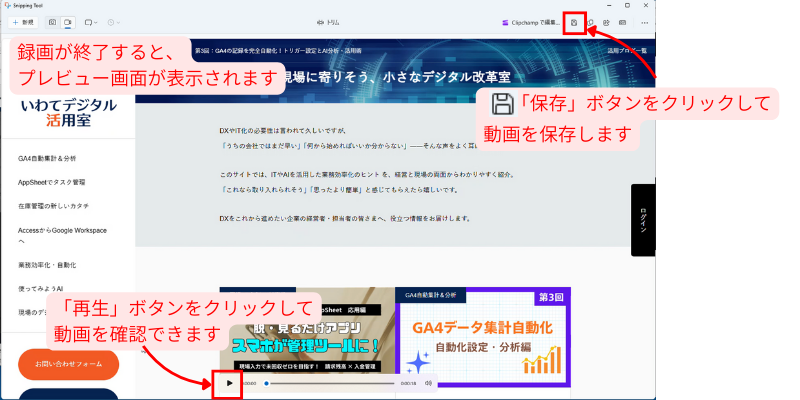Open Clipchamp で編集 to edit video
The height and width of the screenshot is (400, 800).
(530, 22)
